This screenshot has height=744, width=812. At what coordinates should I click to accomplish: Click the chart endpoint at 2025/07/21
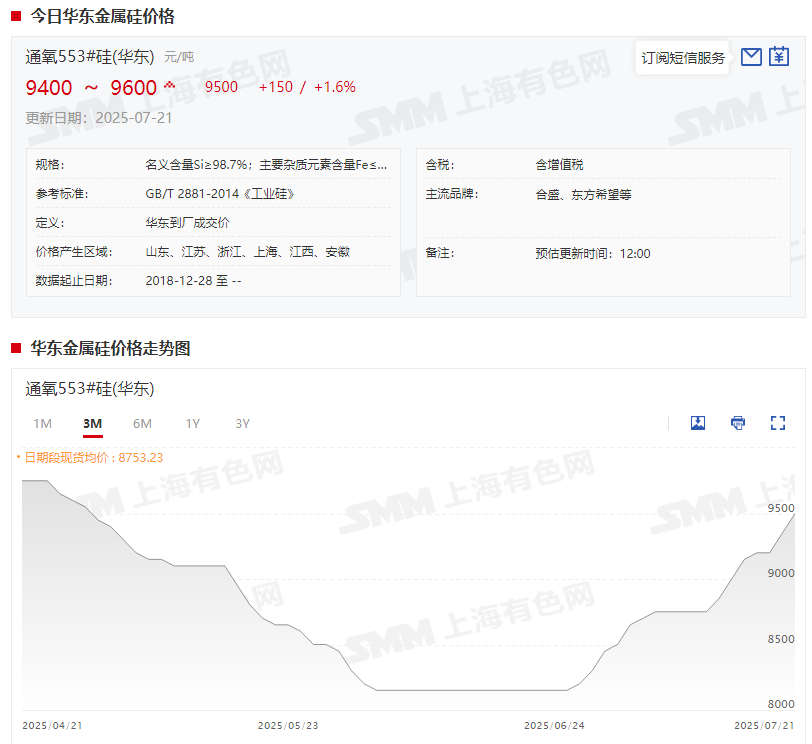(x=794, y=515)
